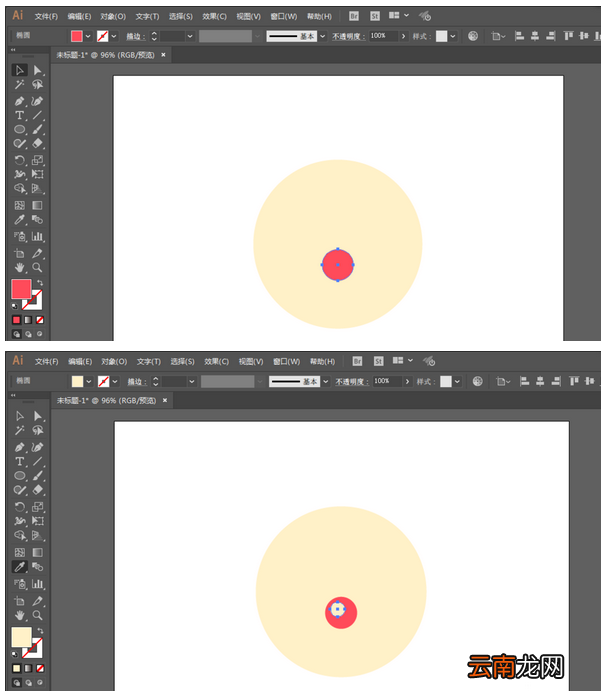Reset default fill and stroke in upper window
The image size is (601, 695).
pyautogui.click(x=14, y=306)
